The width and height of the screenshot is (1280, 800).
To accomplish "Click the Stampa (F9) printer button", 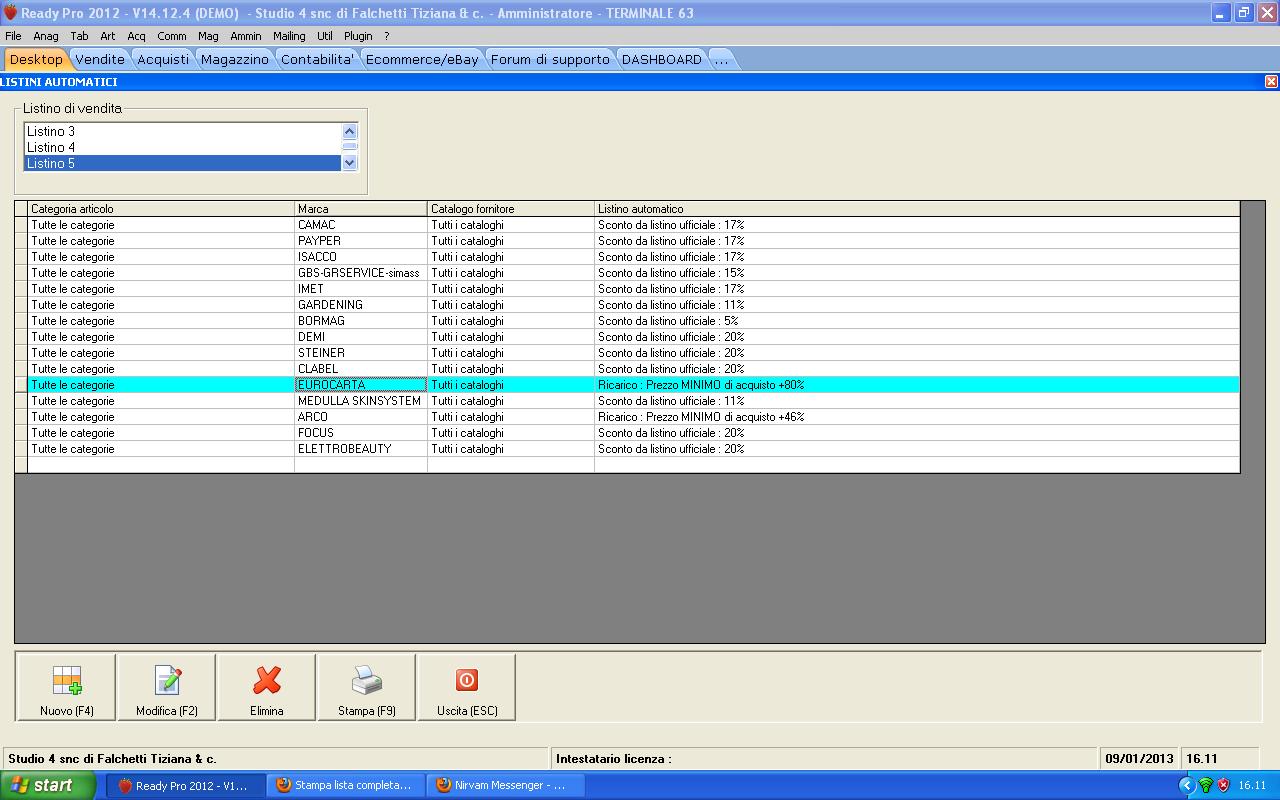I will (x=367, y=687).
